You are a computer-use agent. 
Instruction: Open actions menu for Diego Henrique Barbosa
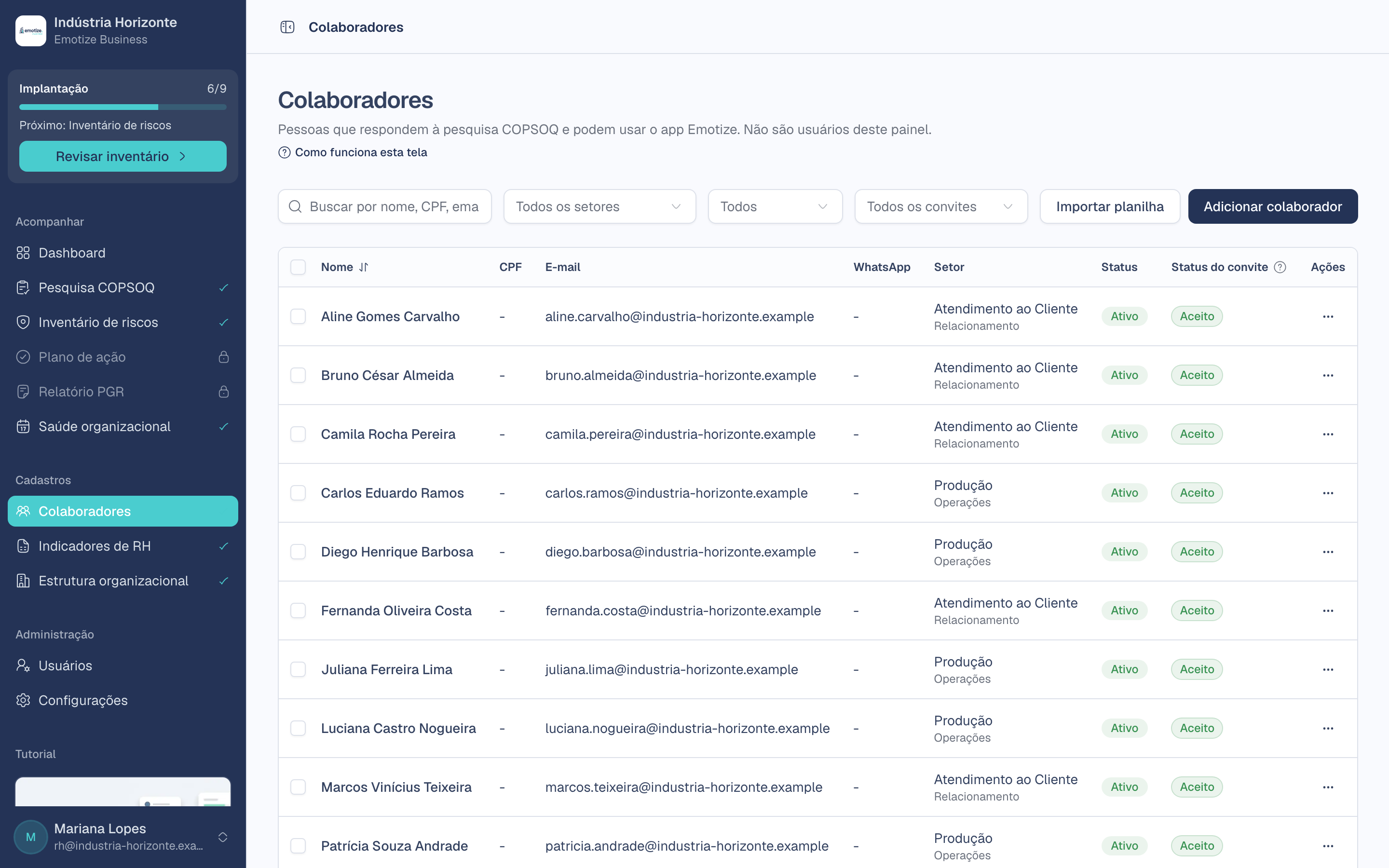point(1328,552)
